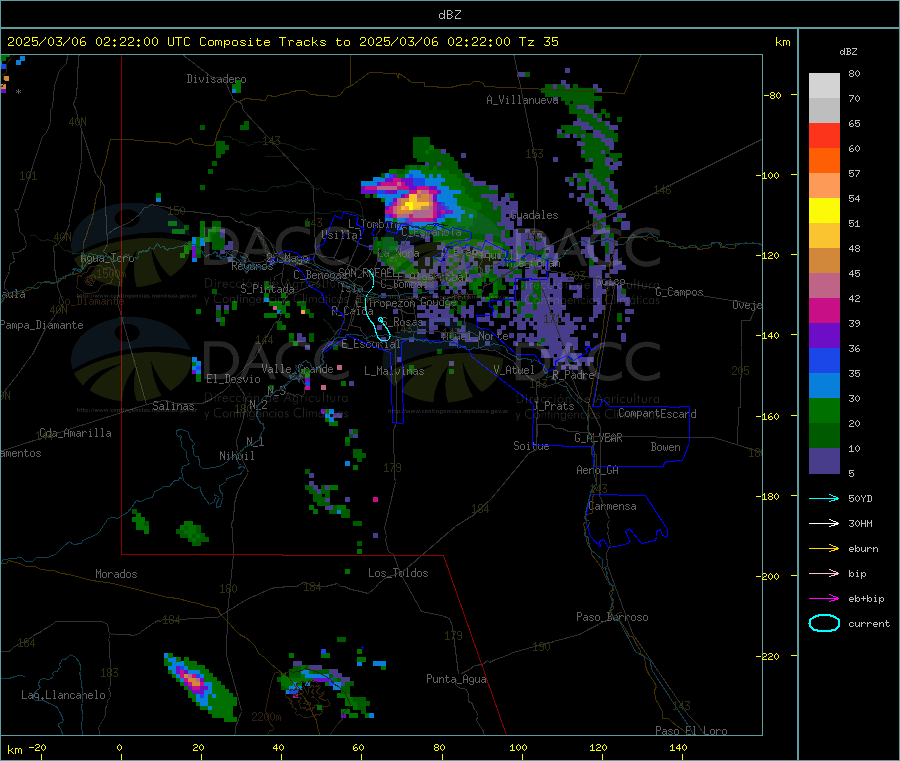The height and width of the screenshot is (761, 900).
Task: Select the yellow 51-54 dBZ color band
Action: coord(824,211)
